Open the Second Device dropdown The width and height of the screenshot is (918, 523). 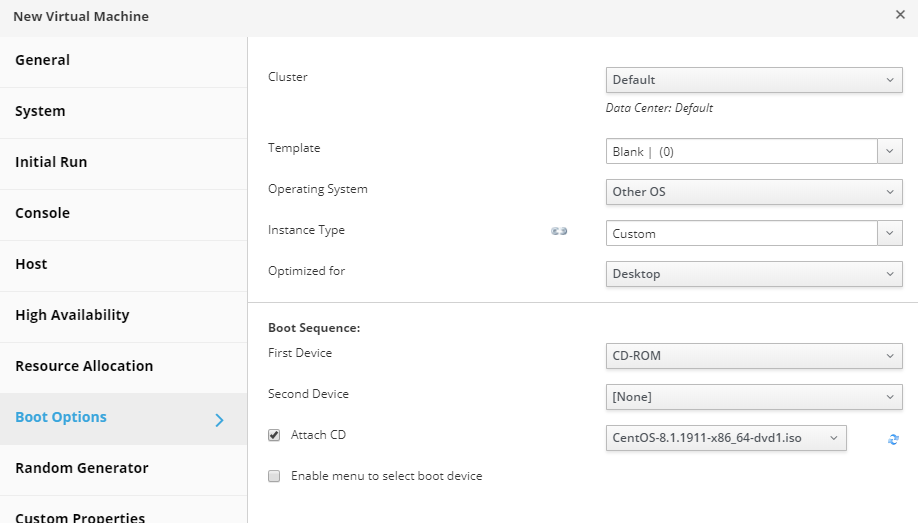click(x=754, y=397)
